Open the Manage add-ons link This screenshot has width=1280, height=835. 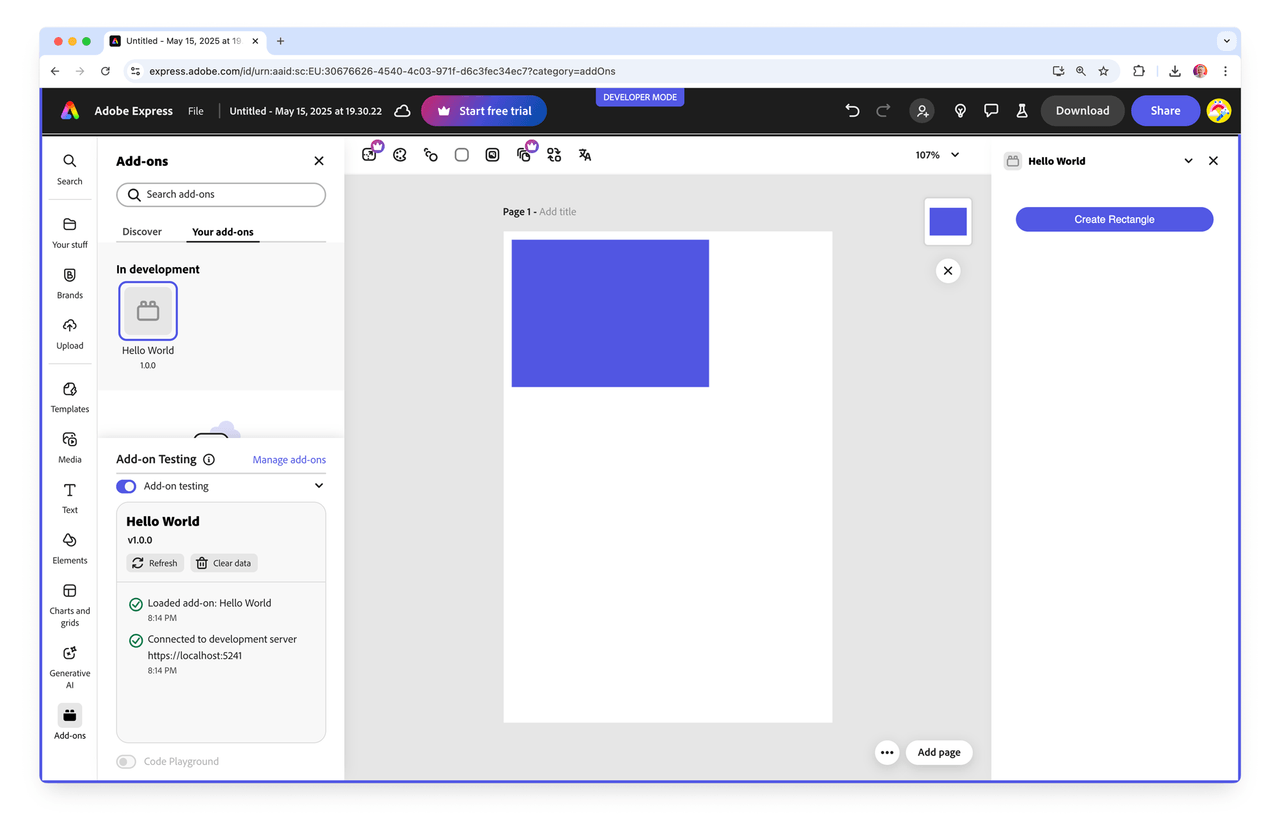pos(289,460)
